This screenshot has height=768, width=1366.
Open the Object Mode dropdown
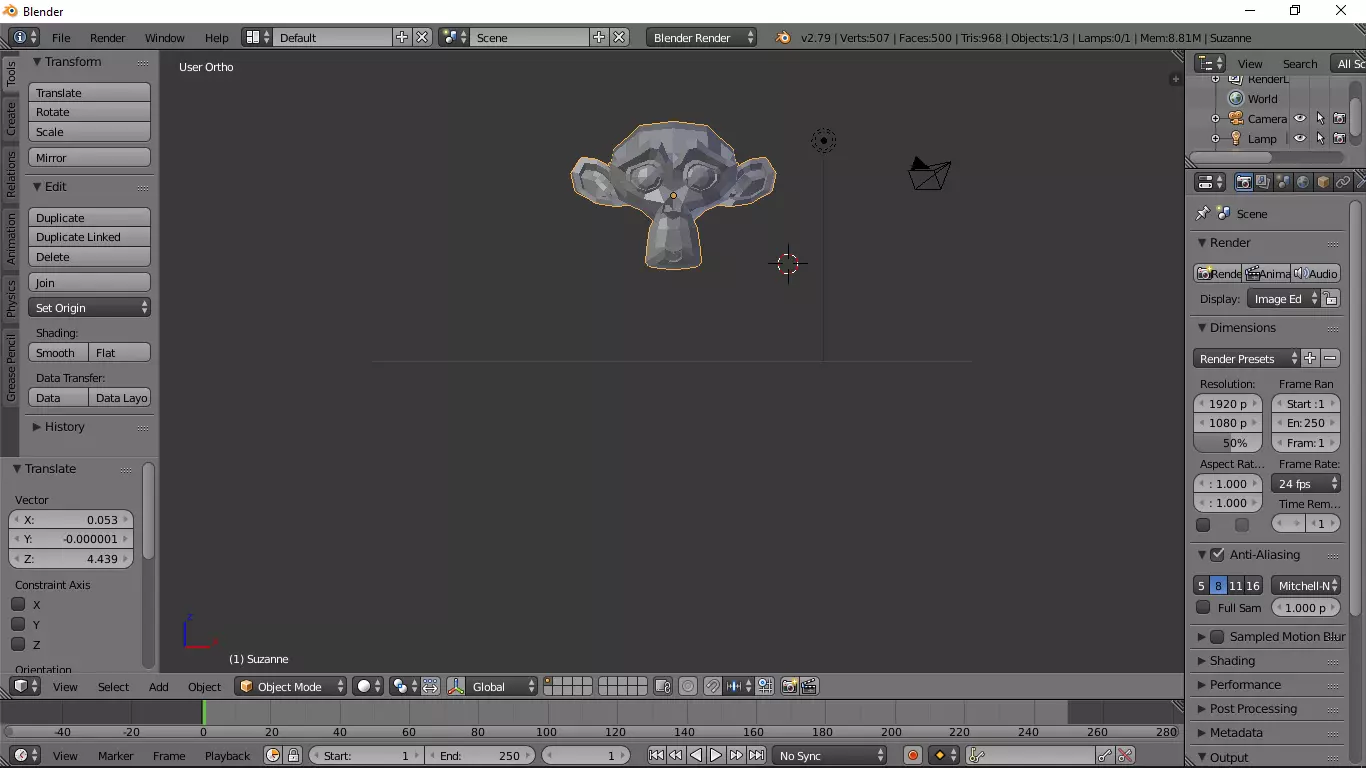coord(291,686)
